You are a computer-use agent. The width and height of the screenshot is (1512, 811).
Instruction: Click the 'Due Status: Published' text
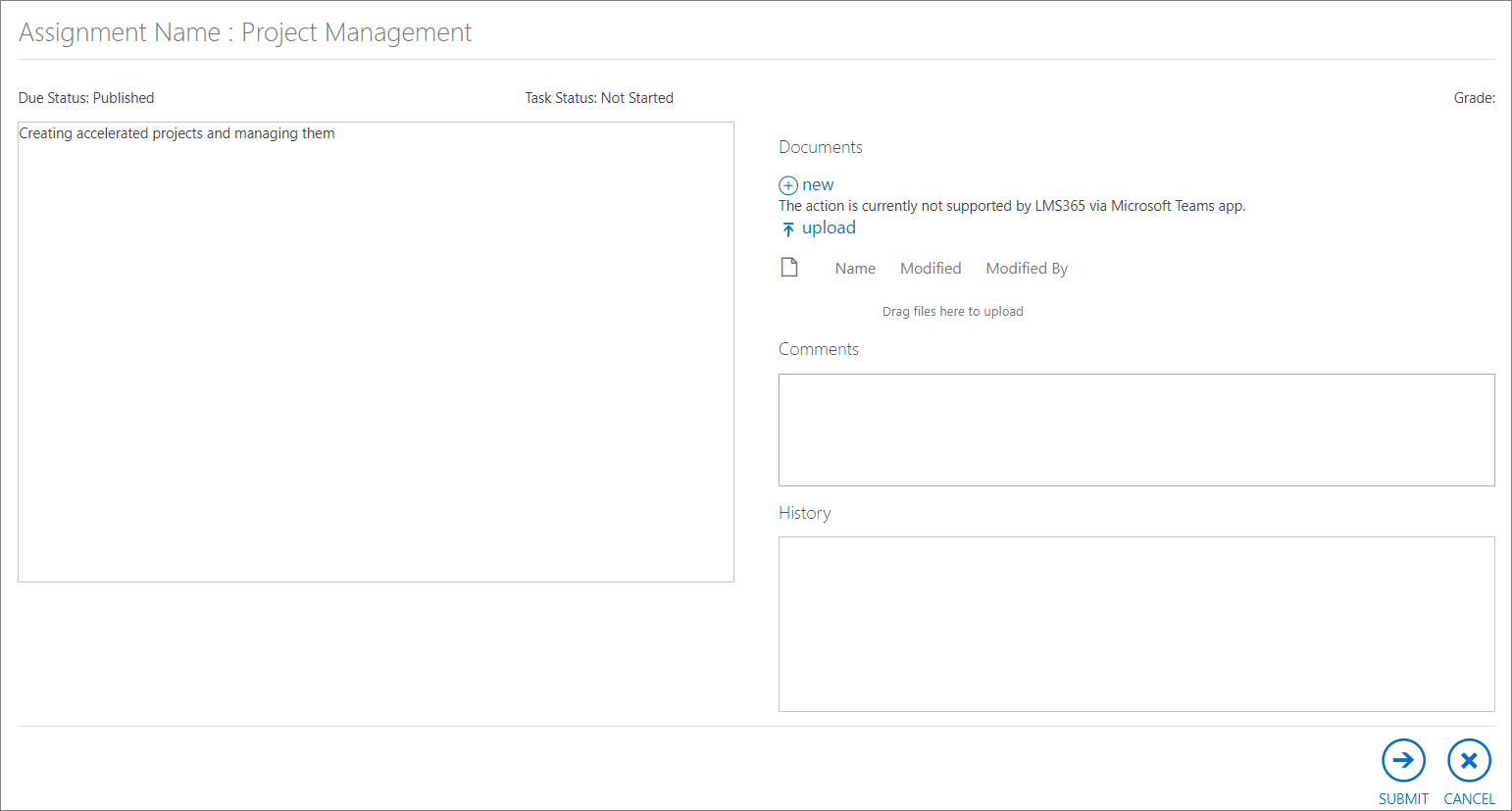pos(86,98)
